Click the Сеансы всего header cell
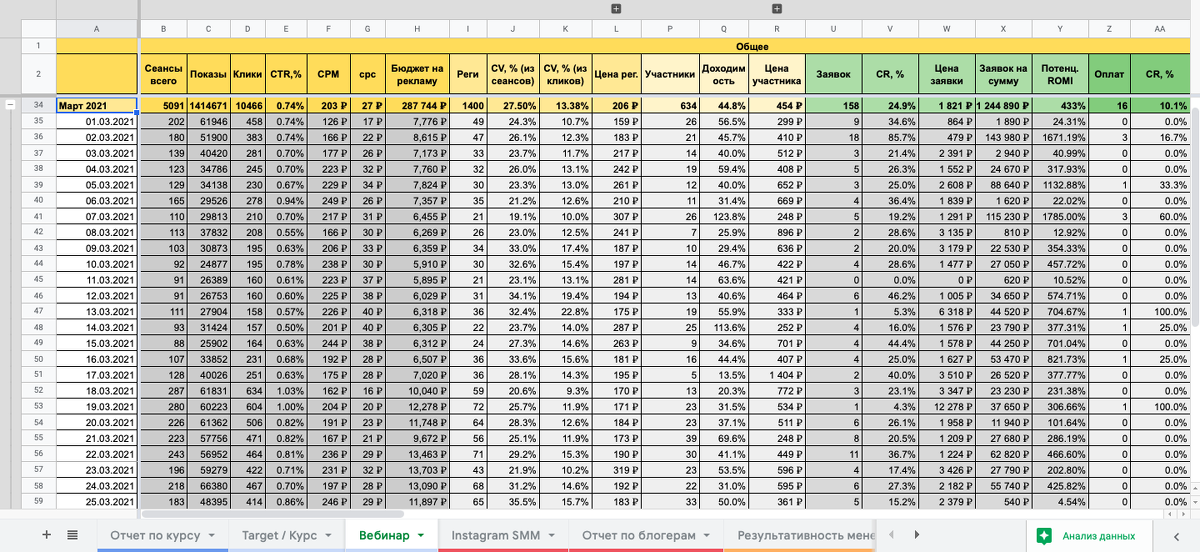The width and height of the screenshot is (1200, 552). pos(164,73)
